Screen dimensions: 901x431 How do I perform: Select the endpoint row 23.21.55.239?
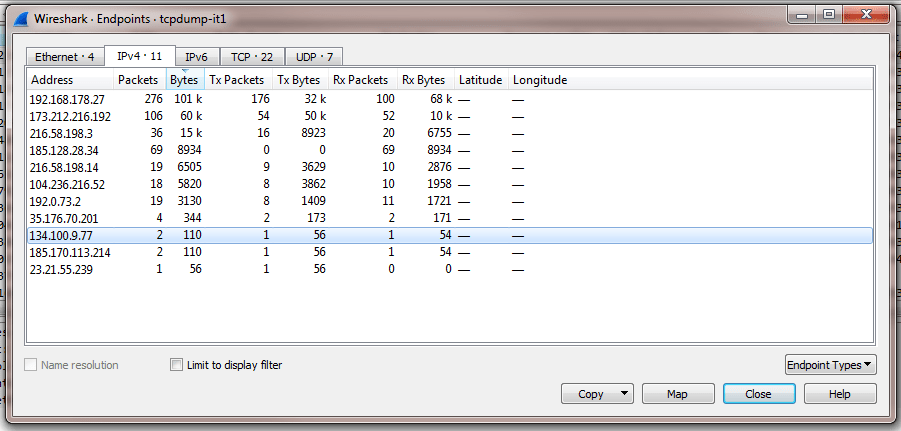click(x=61, y=270)
